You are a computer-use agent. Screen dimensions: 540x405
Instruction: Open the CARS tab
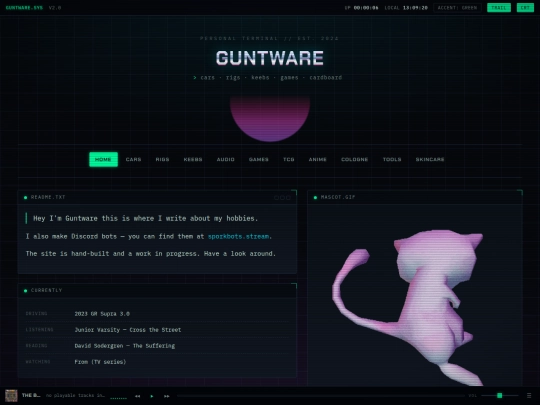(133, 159)
